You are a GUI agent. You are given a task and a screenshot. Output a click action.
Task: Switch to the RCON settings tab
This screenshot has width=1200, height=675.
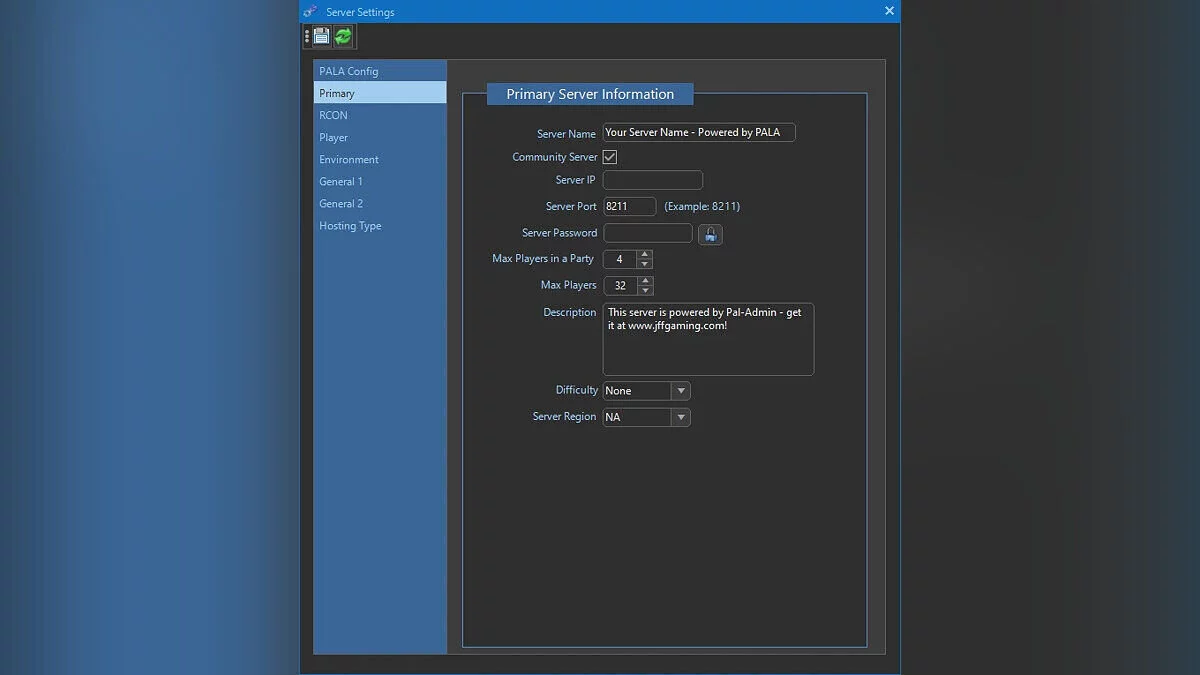pos(334,115)
